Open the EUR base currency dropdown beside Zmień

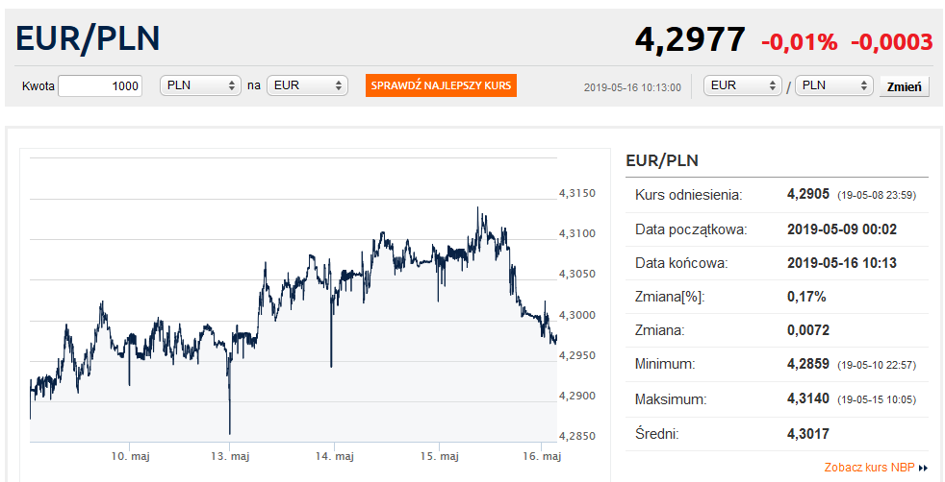click(x=743, y=86)
